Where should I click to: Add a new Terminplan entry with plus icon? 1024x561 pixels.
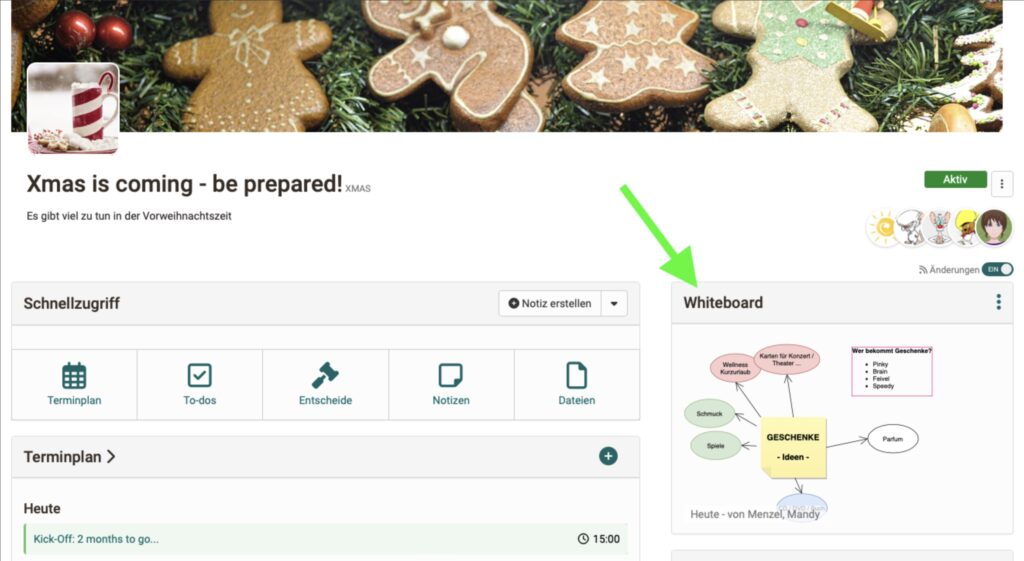pyautogui.click(x=608, y=456)
